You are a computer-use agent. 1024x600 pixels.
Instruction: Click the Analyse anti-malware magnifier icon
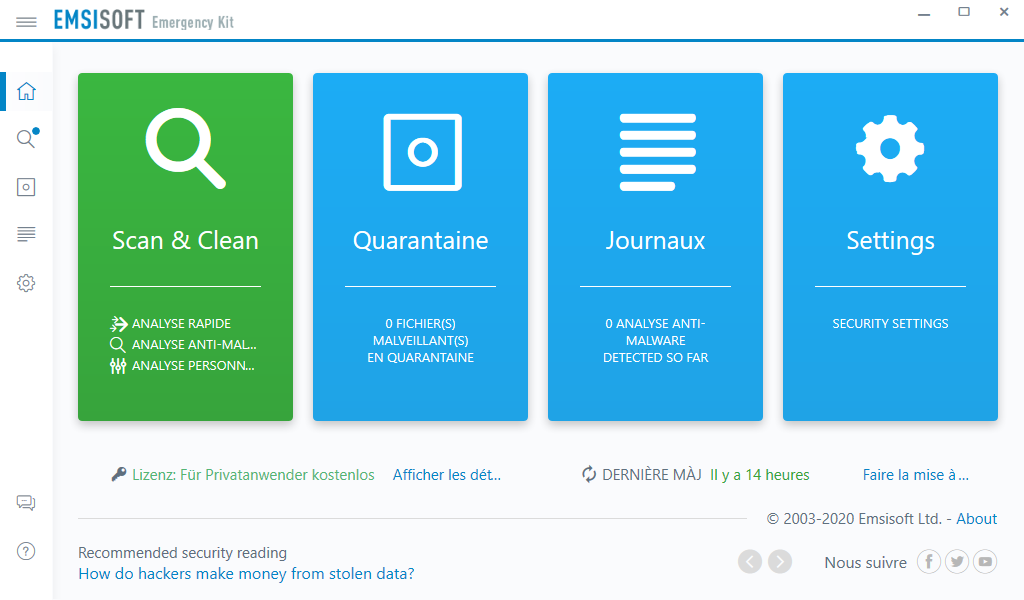(x=118, y=345)
